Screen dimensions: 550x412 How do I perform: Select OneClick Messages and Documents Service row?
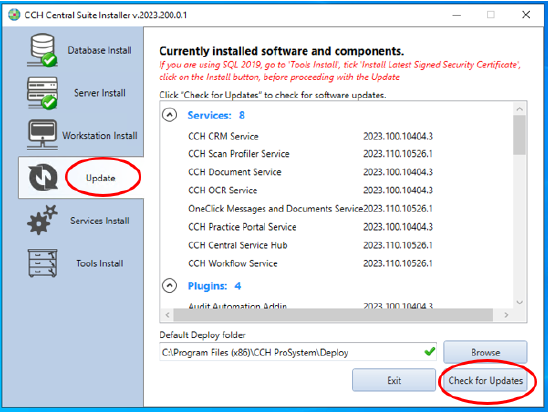[310, 209]
